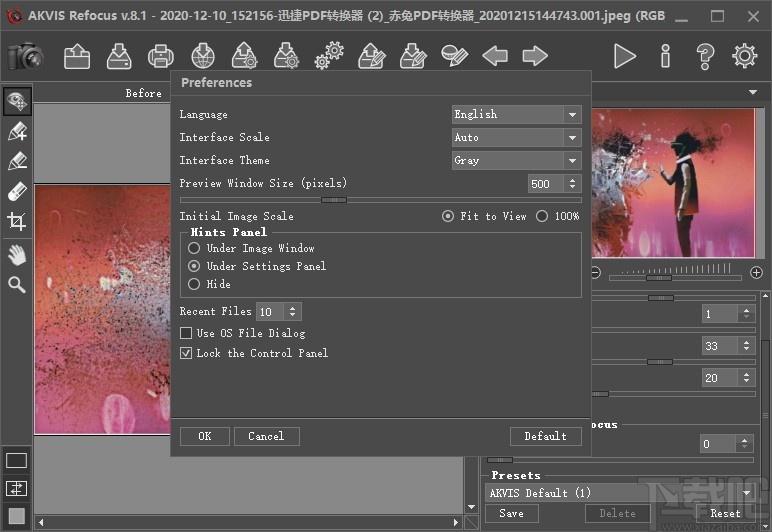Open the AKVIS Default presets dropdown
772x532 pixels.
620,493
